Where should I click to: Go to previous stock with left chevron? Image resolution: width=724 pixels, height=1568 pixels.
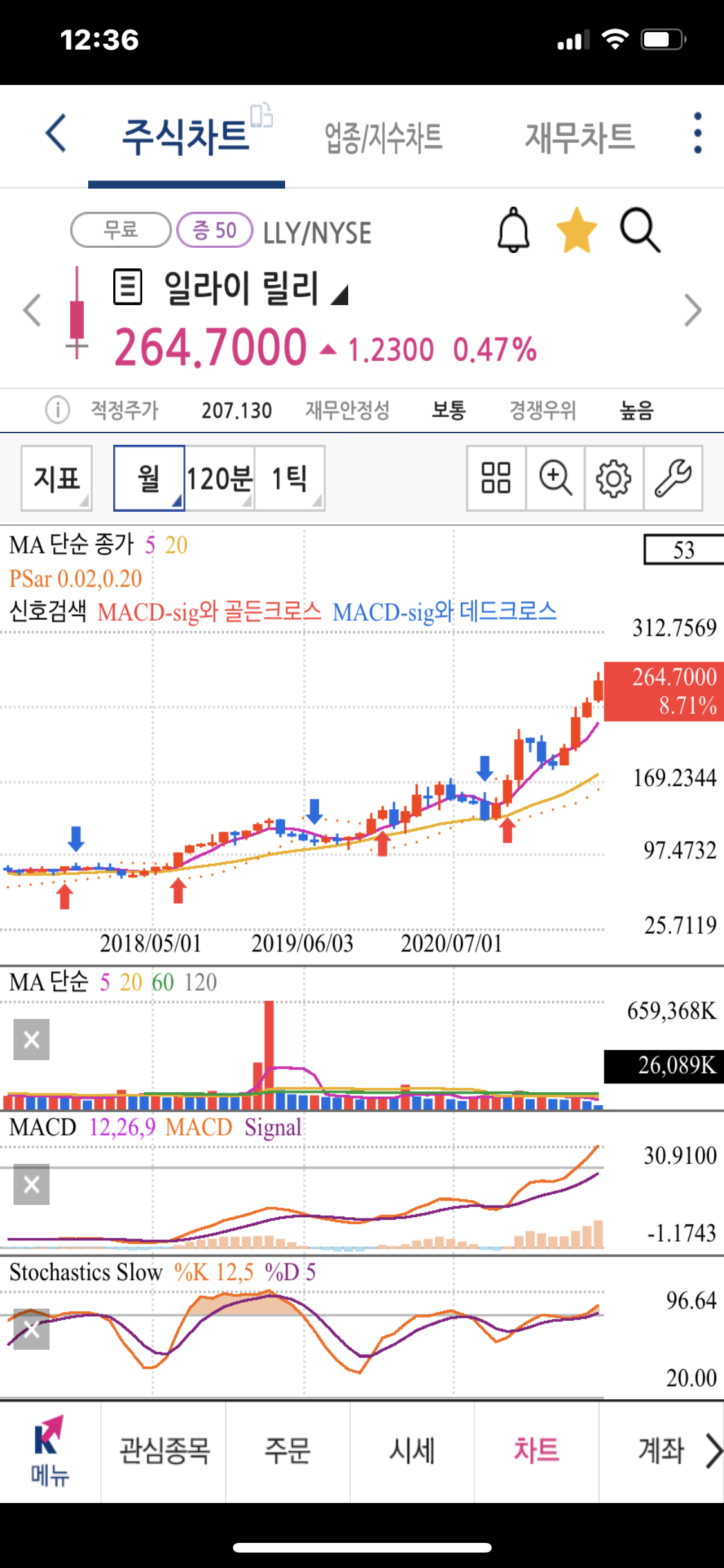[32, 310]
